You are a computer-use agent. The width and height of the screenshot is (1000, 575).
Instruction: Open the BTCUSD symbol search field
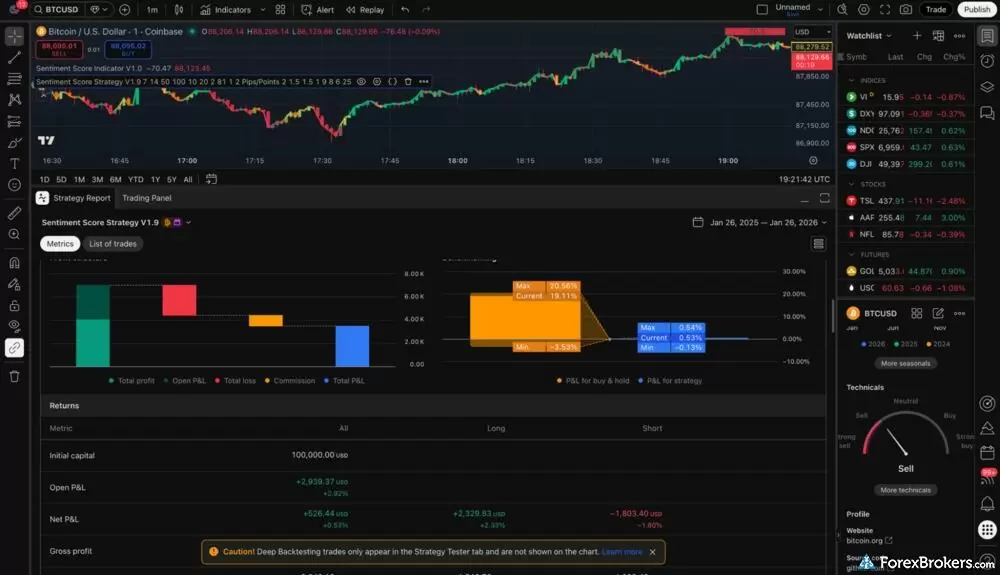pyautogui.click(x=57, y=10)
